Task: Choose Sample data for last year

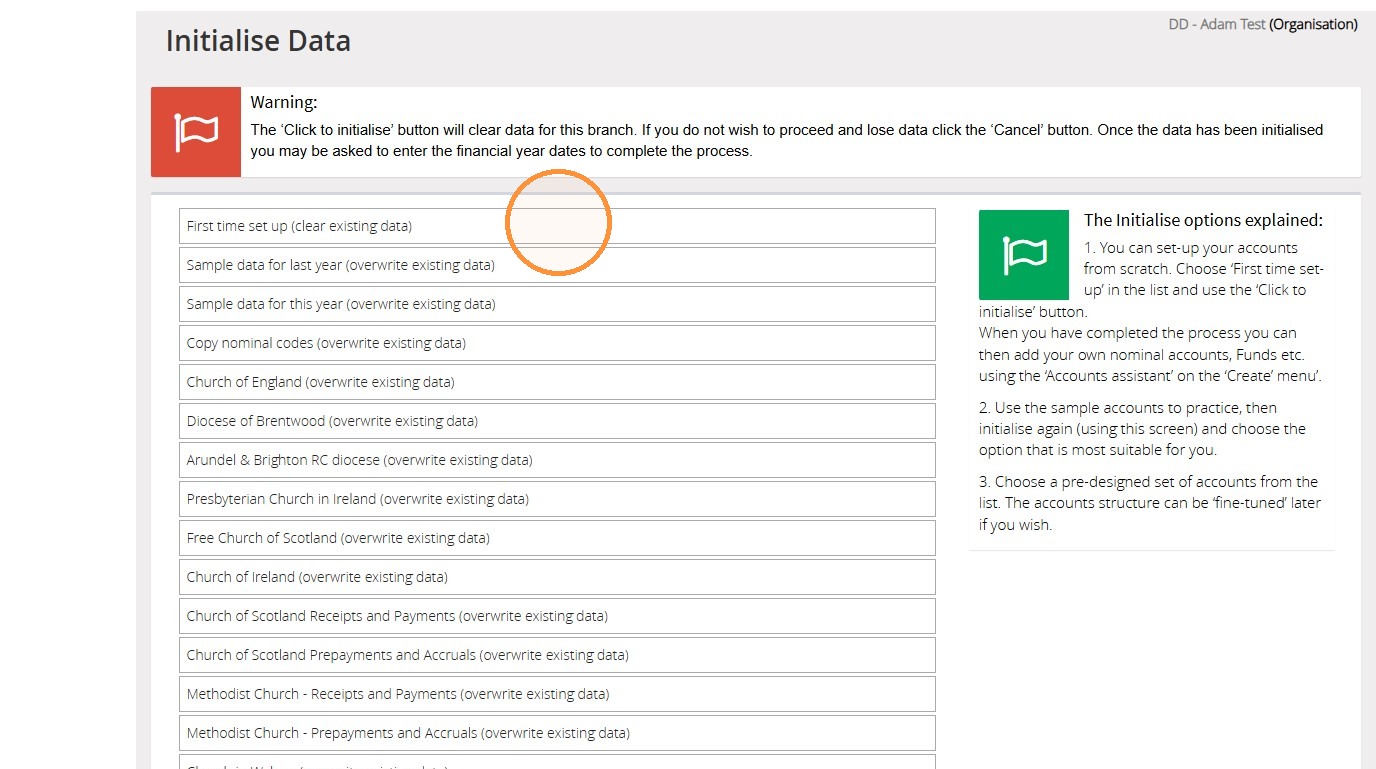Action: point(557,265)
